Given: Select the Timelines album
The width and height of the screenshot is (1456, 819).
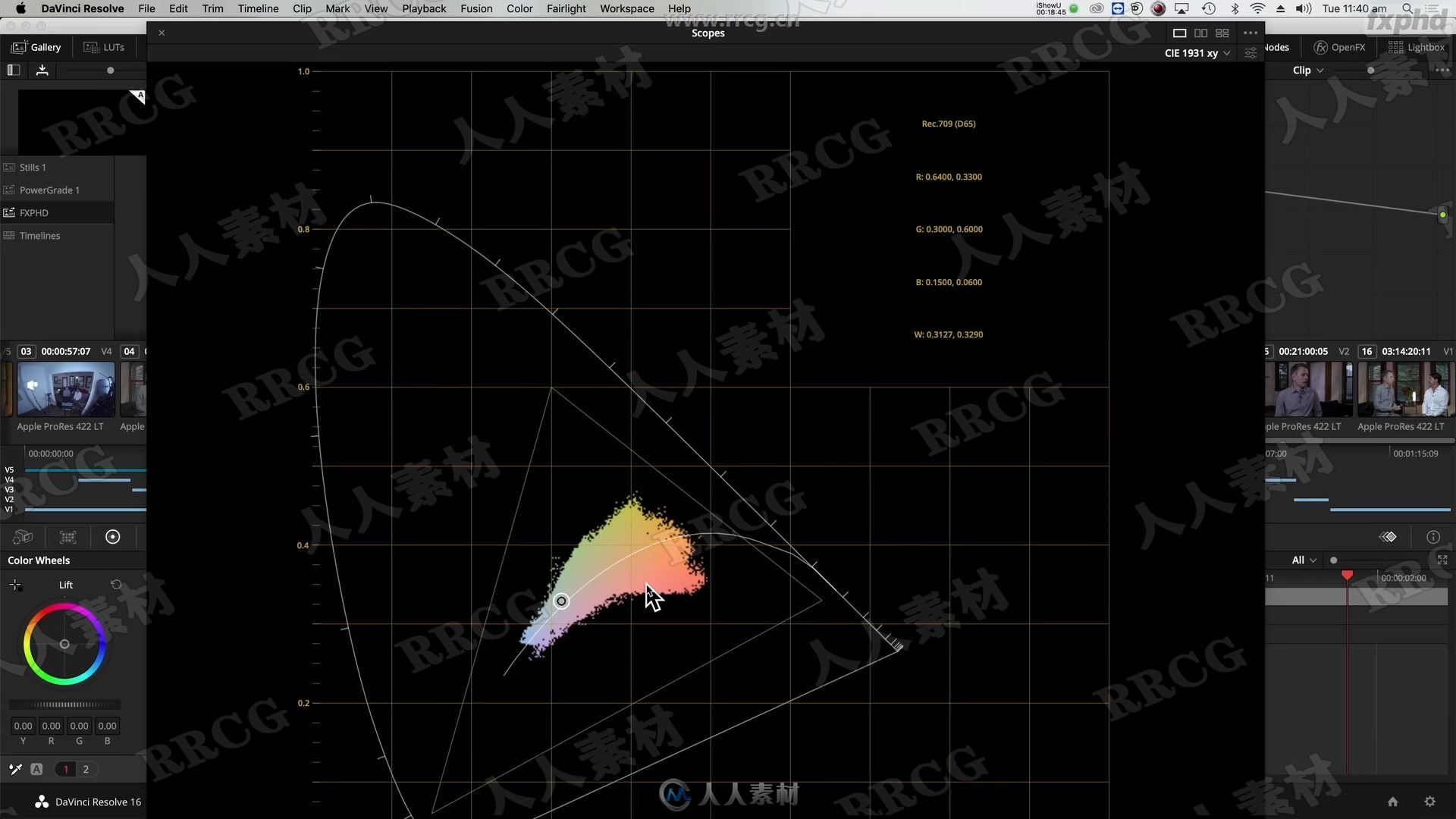Looking at the screenshot, I should click(57, 236).
